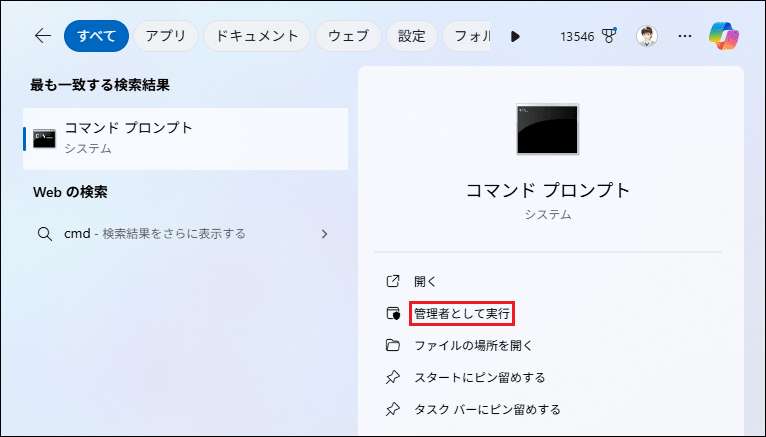The height and width of the screenshot is (437, 766).
Task: Click the shield icon for 管理者として実行
Action: pos(393,314)
